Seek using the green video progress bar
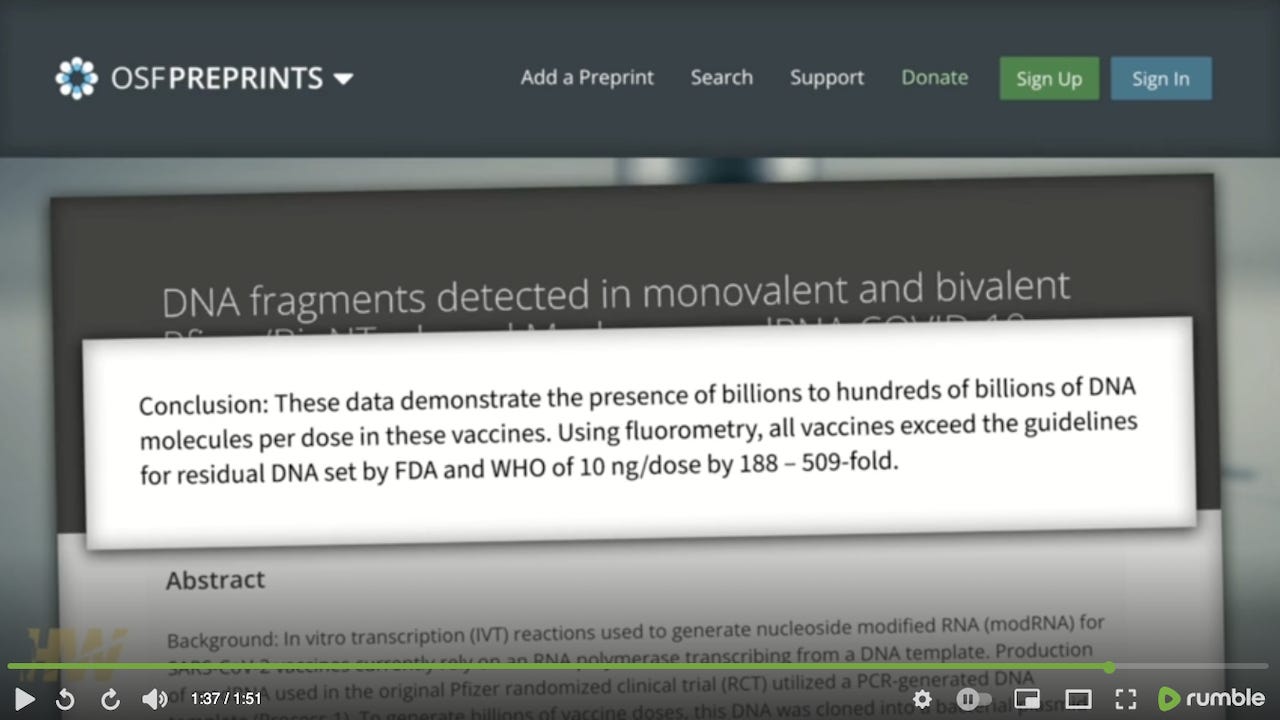 click(640, 667)
